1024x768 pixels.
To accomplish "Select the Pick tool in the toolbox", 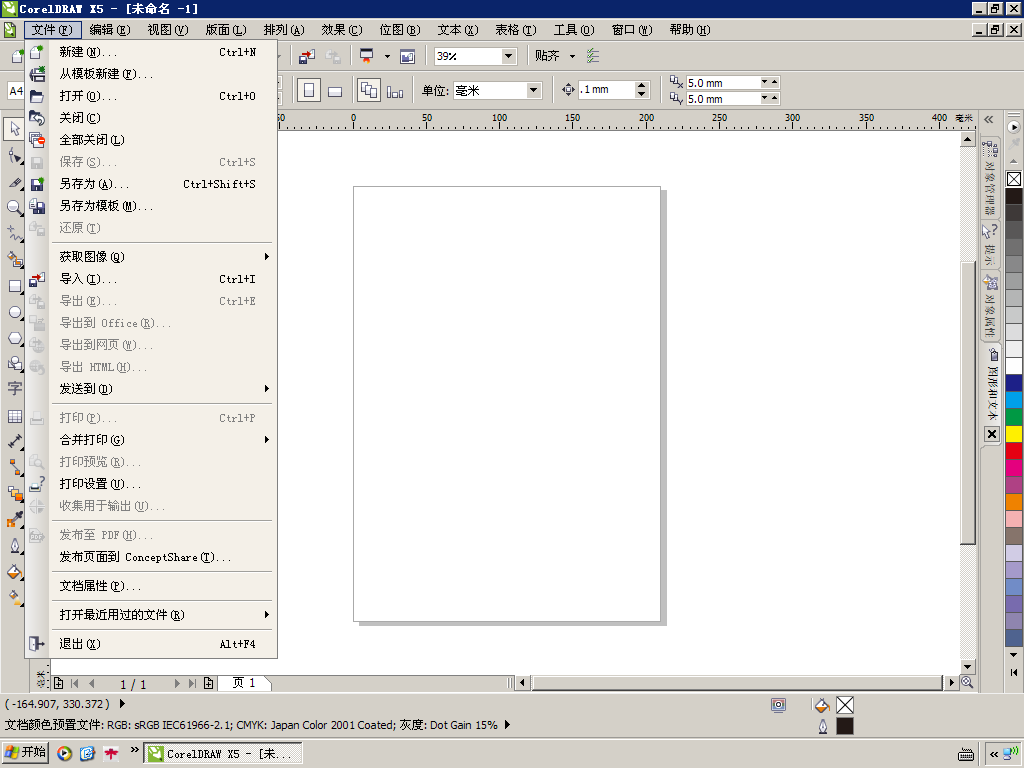I will [14, 129].
